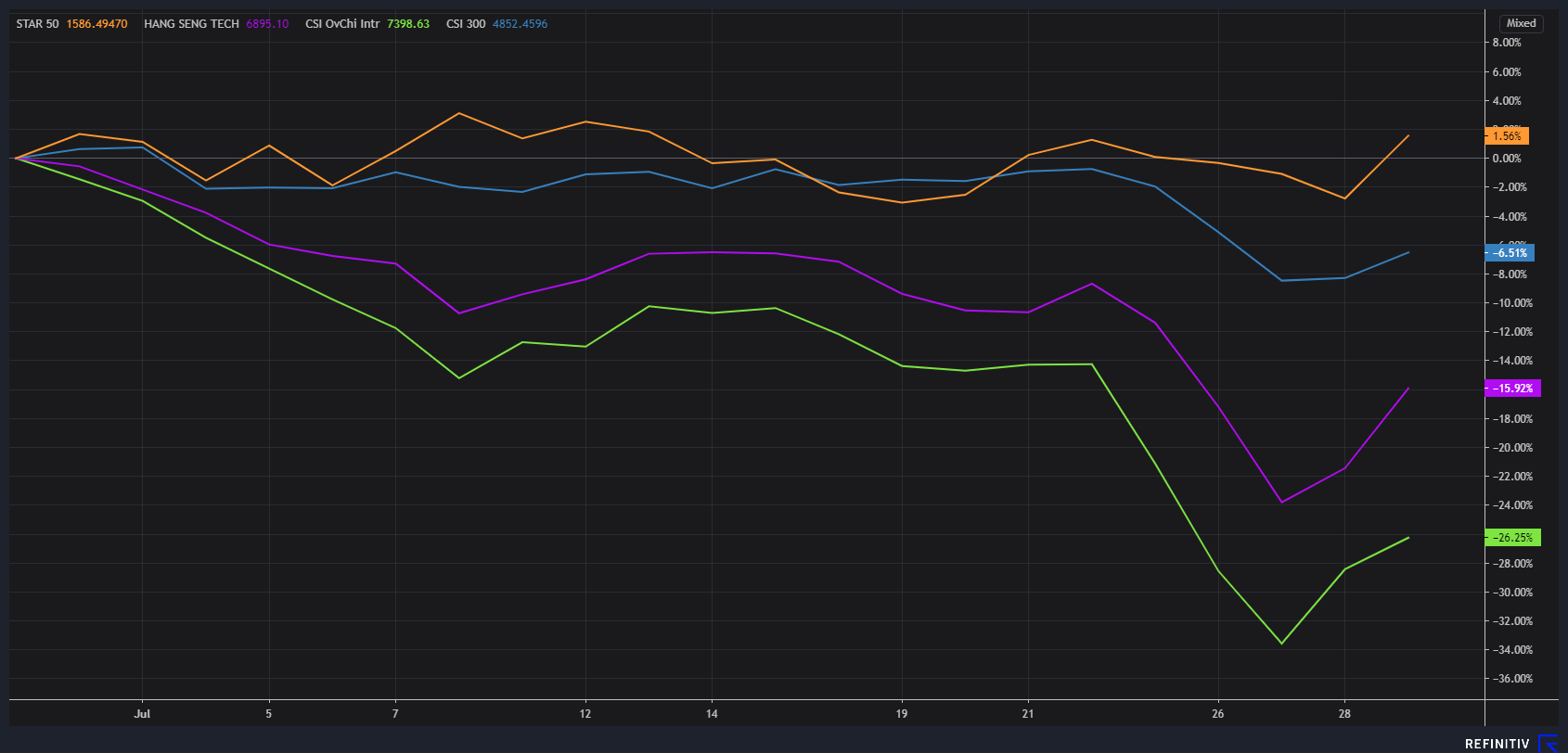The image size is (1568, 753).
Task: Click the CSI 300 legend label
Action: click(x=466, y=24)
